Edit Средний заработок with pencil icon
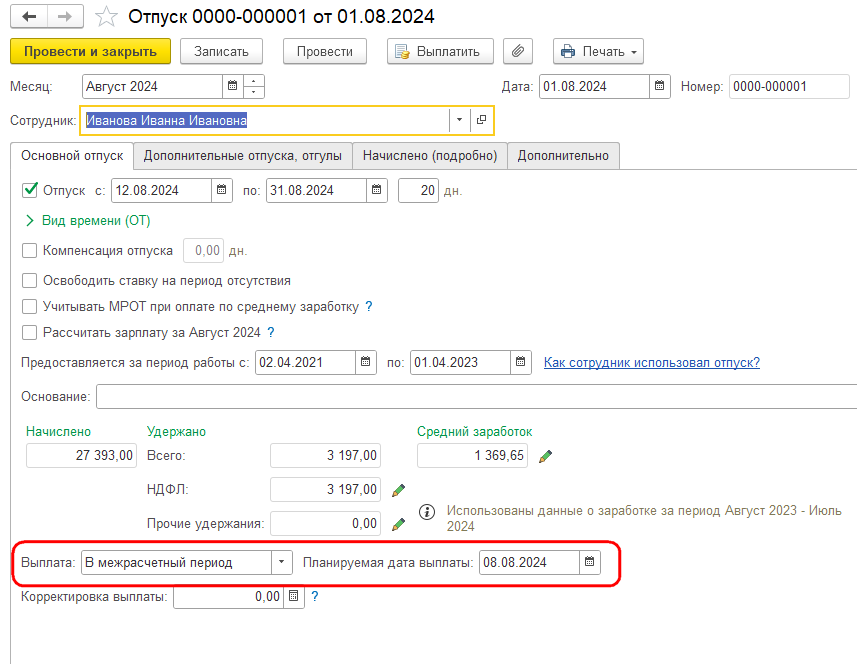 point(545,456)
